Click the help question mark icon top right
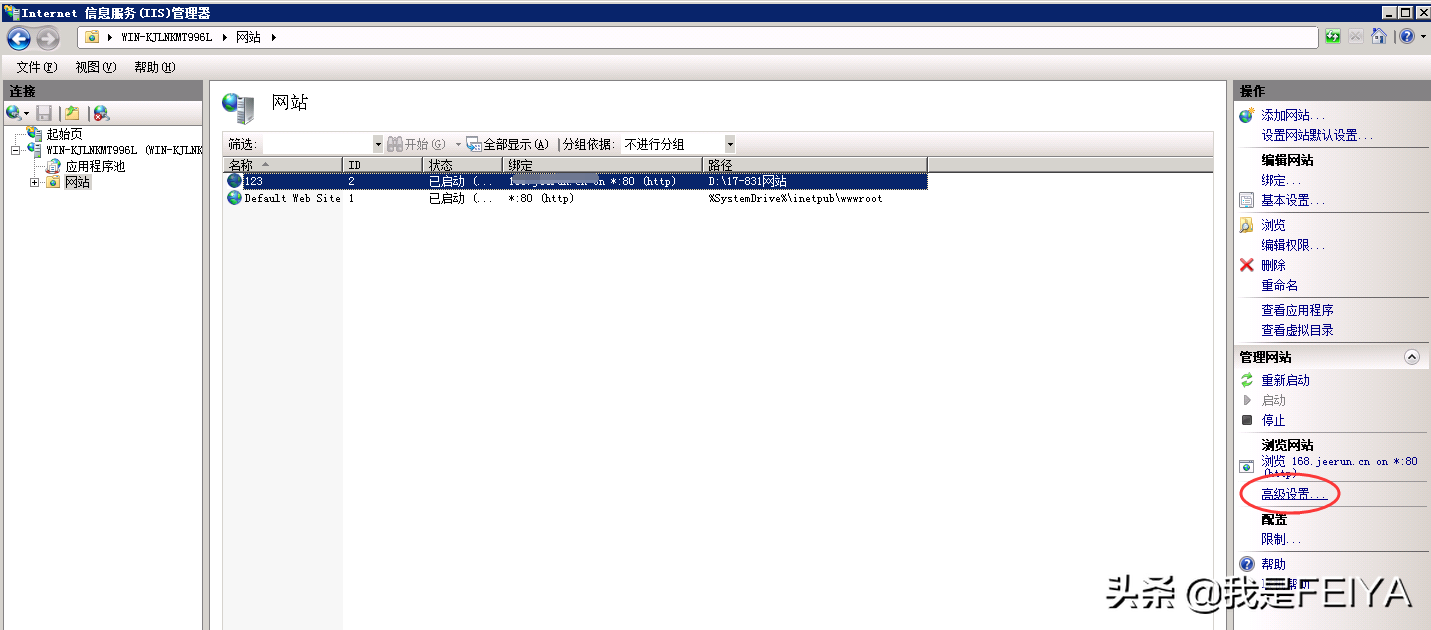This screenshot has width=1431, height=630. [1405, 37]
